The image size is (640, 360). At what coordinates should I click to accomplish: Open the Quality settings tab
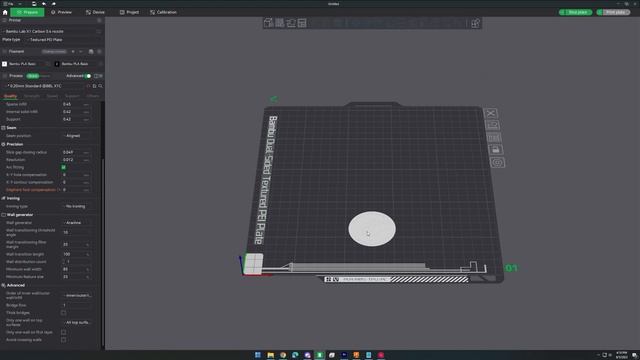click(x=10, y=96)
